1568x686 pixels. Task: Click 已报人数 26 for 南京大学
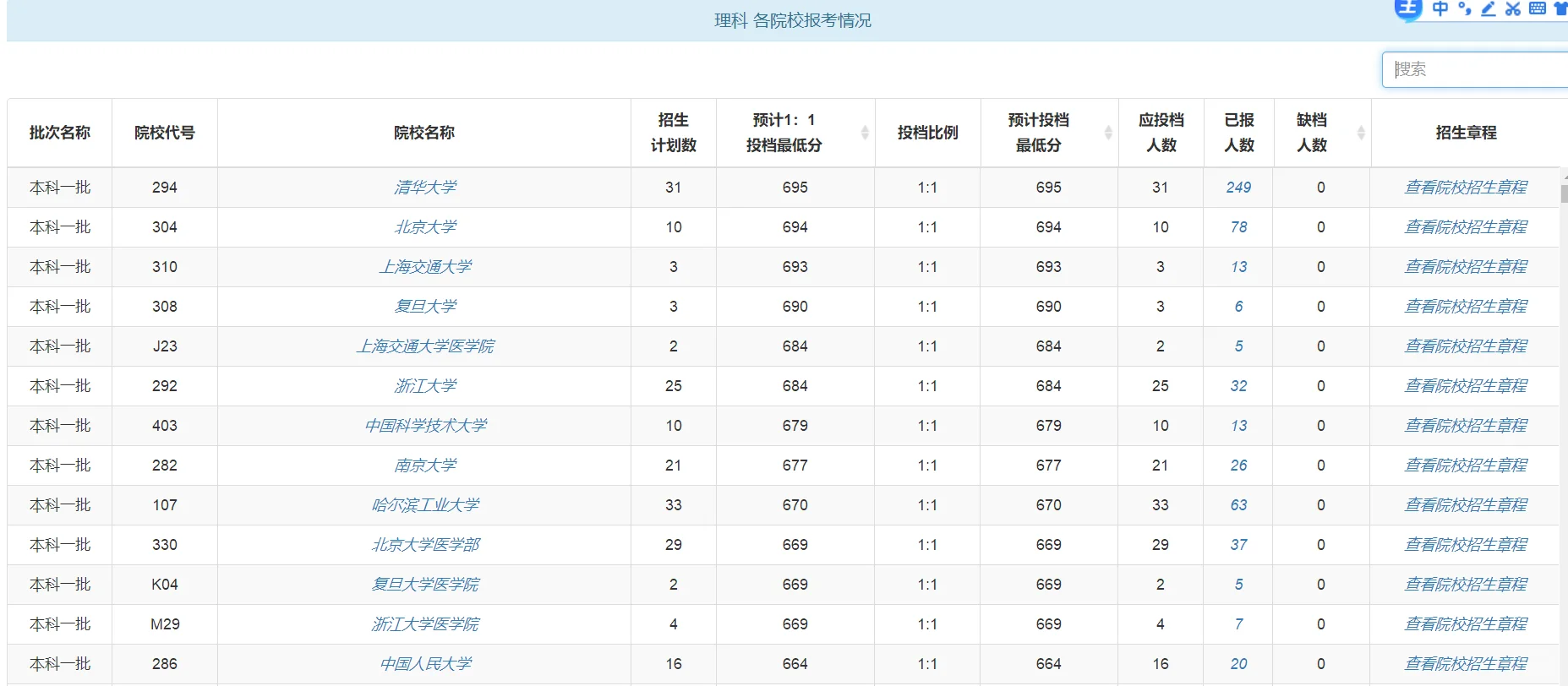[x=1238, y=465]
